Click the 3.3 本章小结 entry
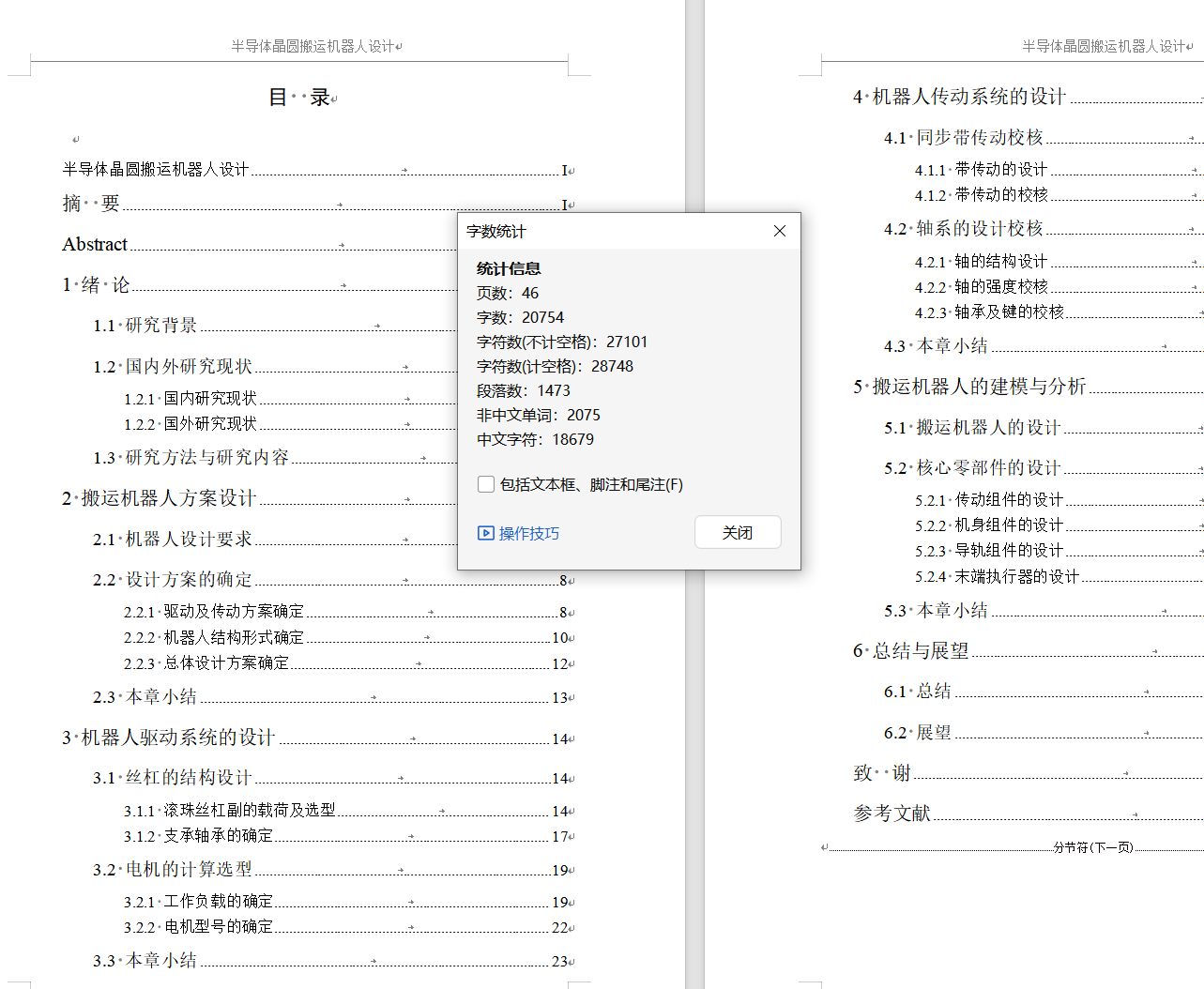This screenshot has height=989, width=1204. [145, 961]
